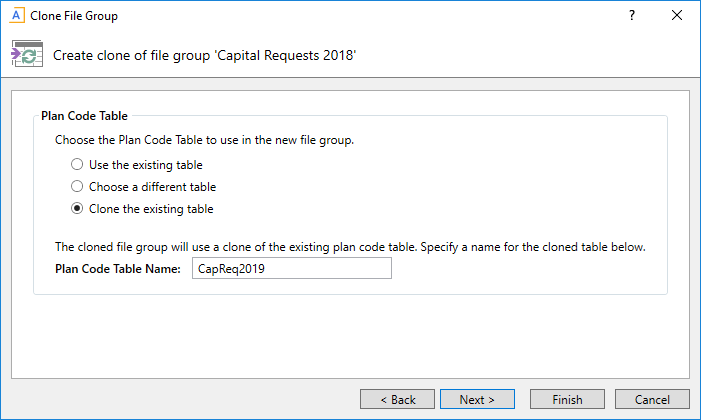Viewport: 701px width, 420px height.
Task: Click the question mark help button
Action: tap(632, 16)
